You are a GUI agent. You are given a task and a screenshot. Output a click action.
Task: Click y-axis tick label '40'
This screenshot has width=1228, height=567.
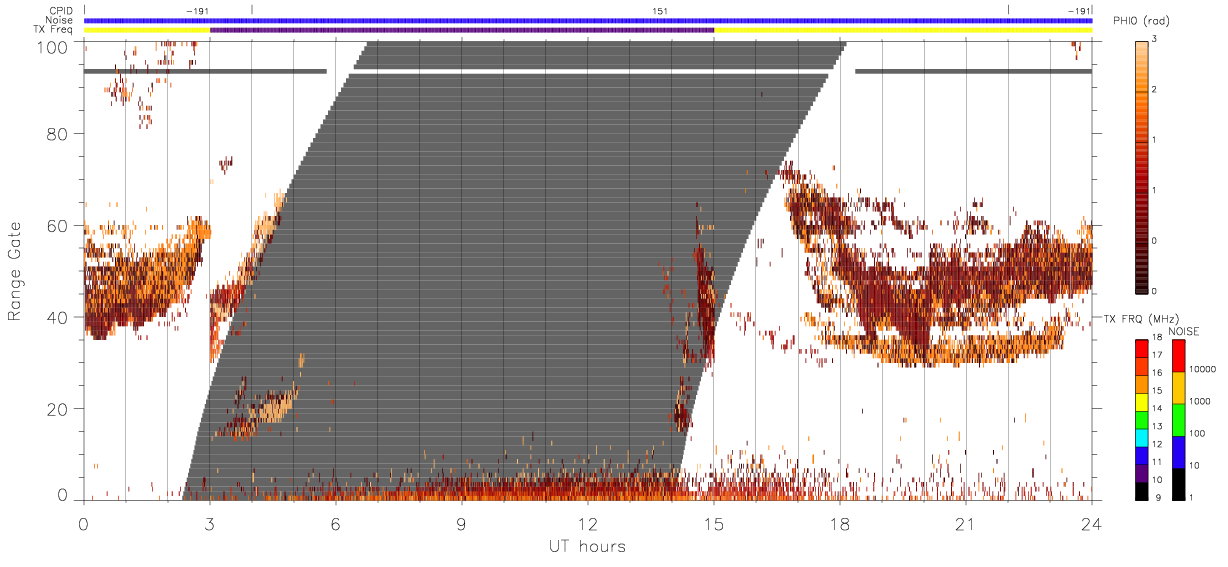58,317
